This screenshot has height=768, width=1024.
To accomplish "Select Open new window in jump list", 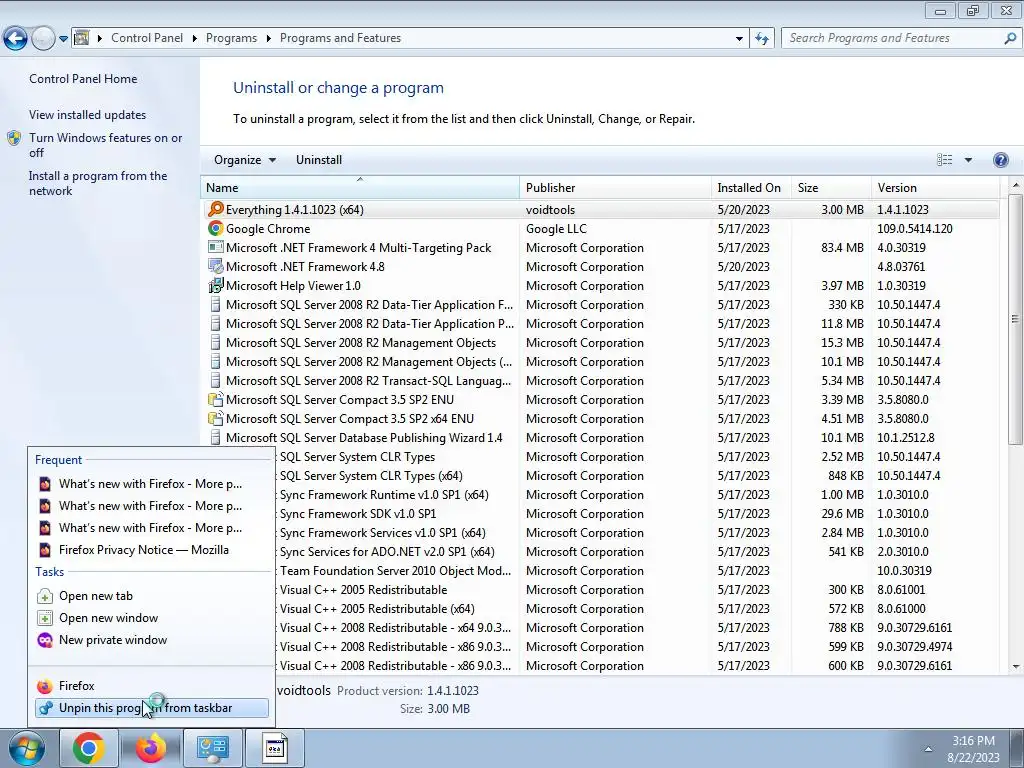I will click(x=152, y=618).
